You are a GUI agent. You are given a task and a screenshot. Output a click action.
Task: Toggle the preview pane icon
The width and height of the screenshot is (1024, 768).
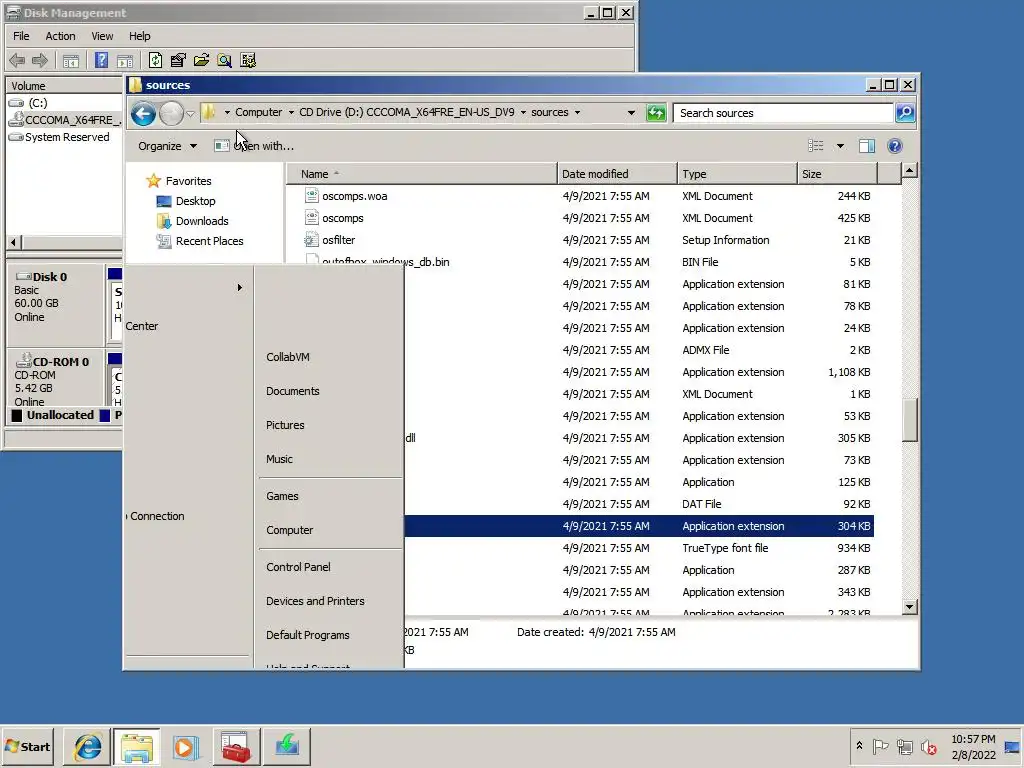point(867,146)
